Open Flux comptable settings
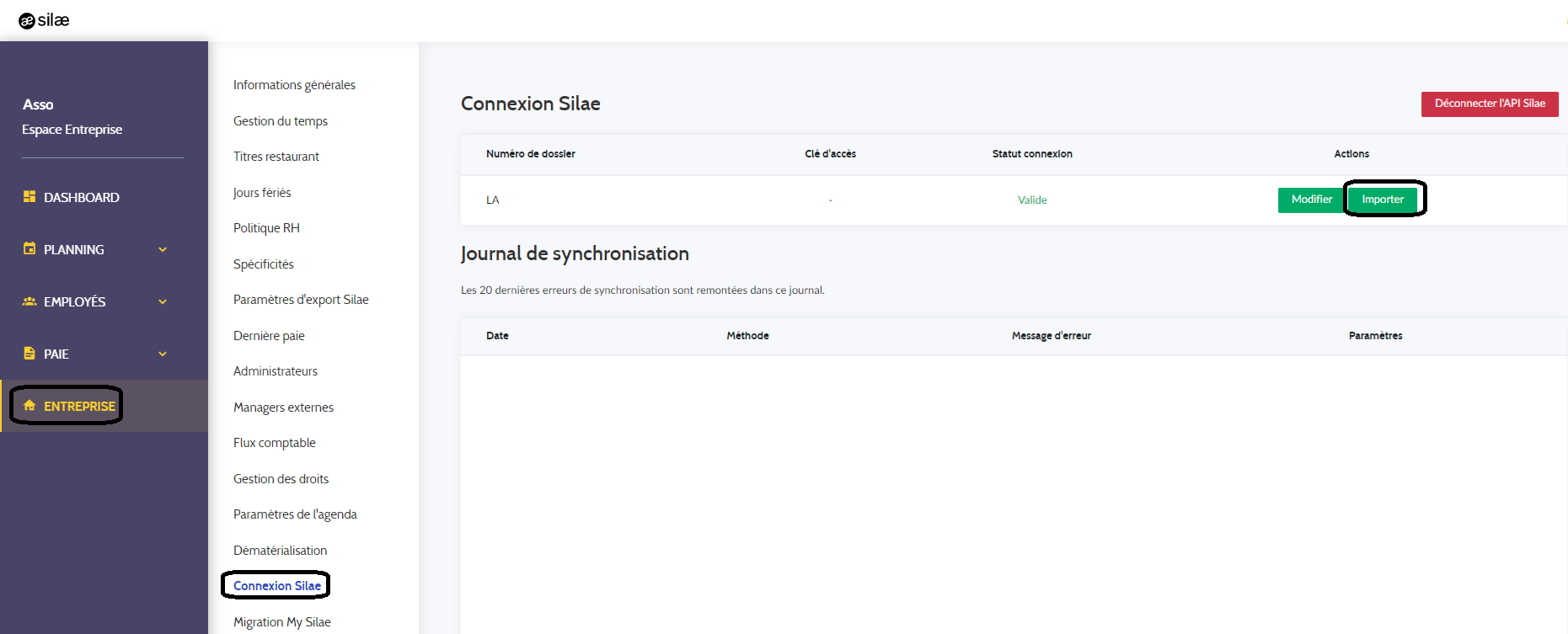This screenshot has height=634, width=1568. 275,443
